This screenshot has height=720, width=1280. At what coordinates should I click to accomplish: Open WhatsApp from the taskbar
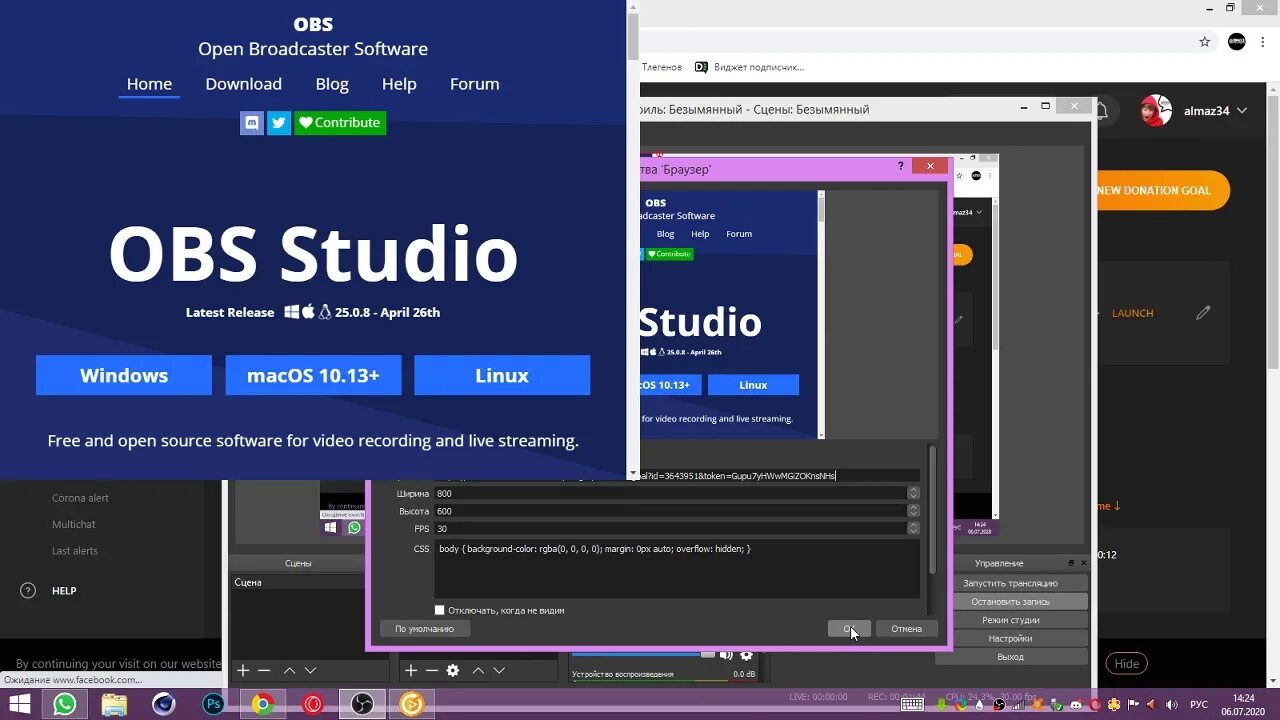[65, 704]
